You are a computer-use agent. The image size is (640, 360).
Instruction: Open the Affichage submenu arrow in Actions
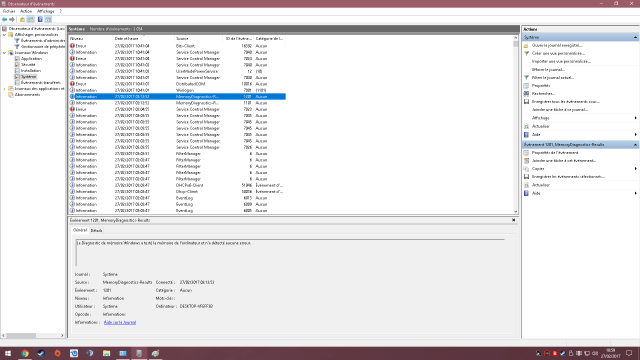(636, 118)
